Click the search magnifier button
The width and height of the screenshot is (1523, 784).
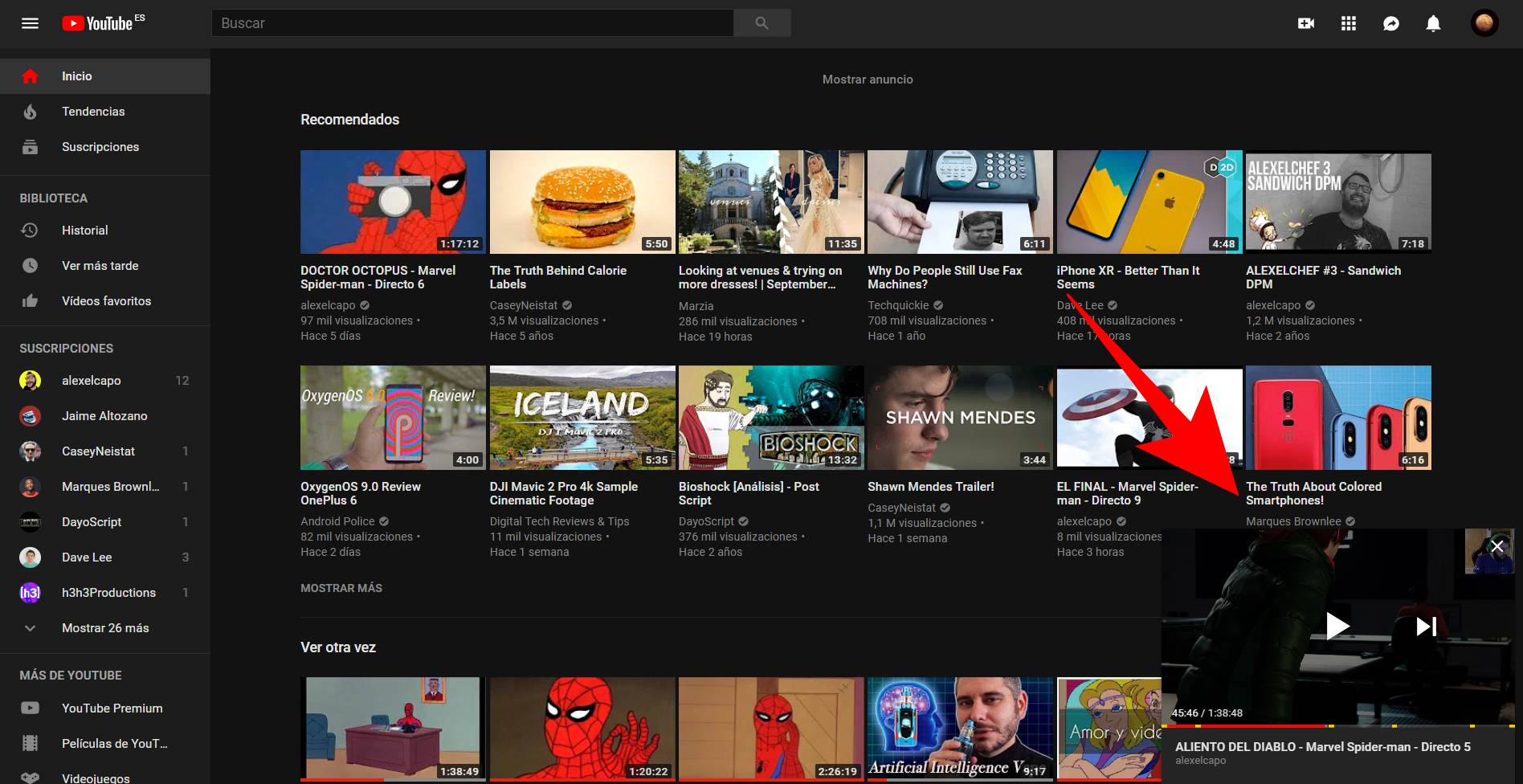coord(761,23)
